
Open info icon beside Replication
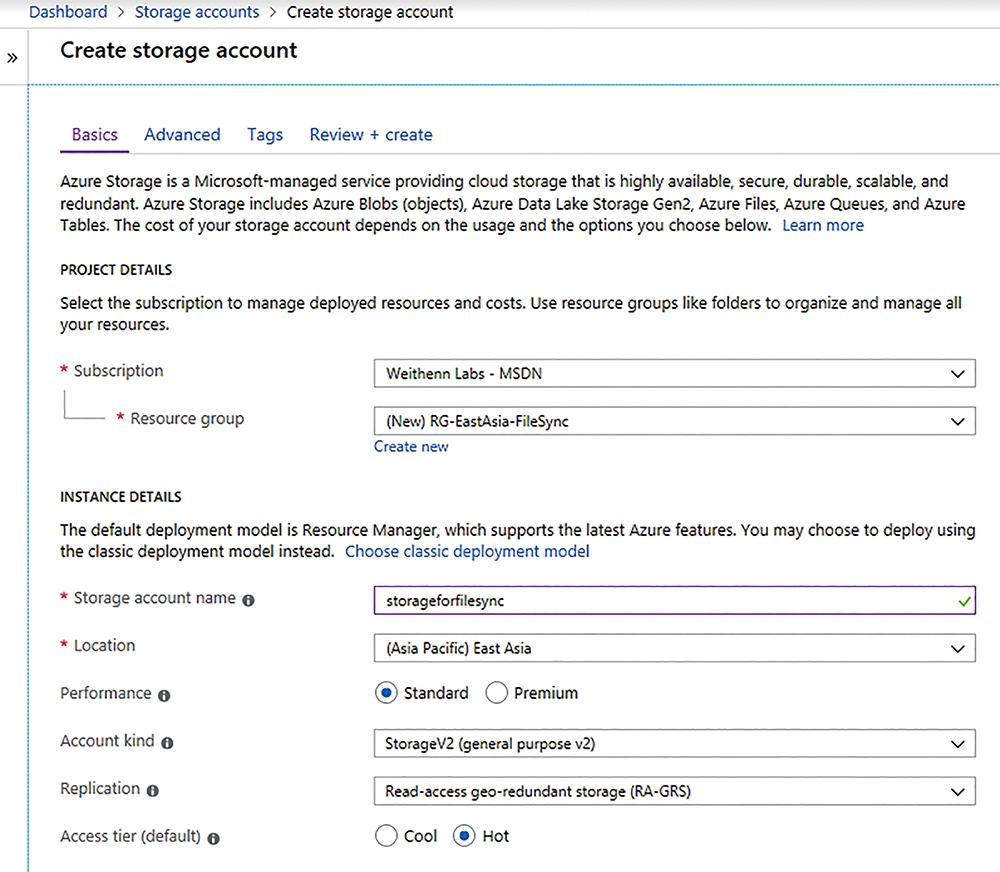152,790
